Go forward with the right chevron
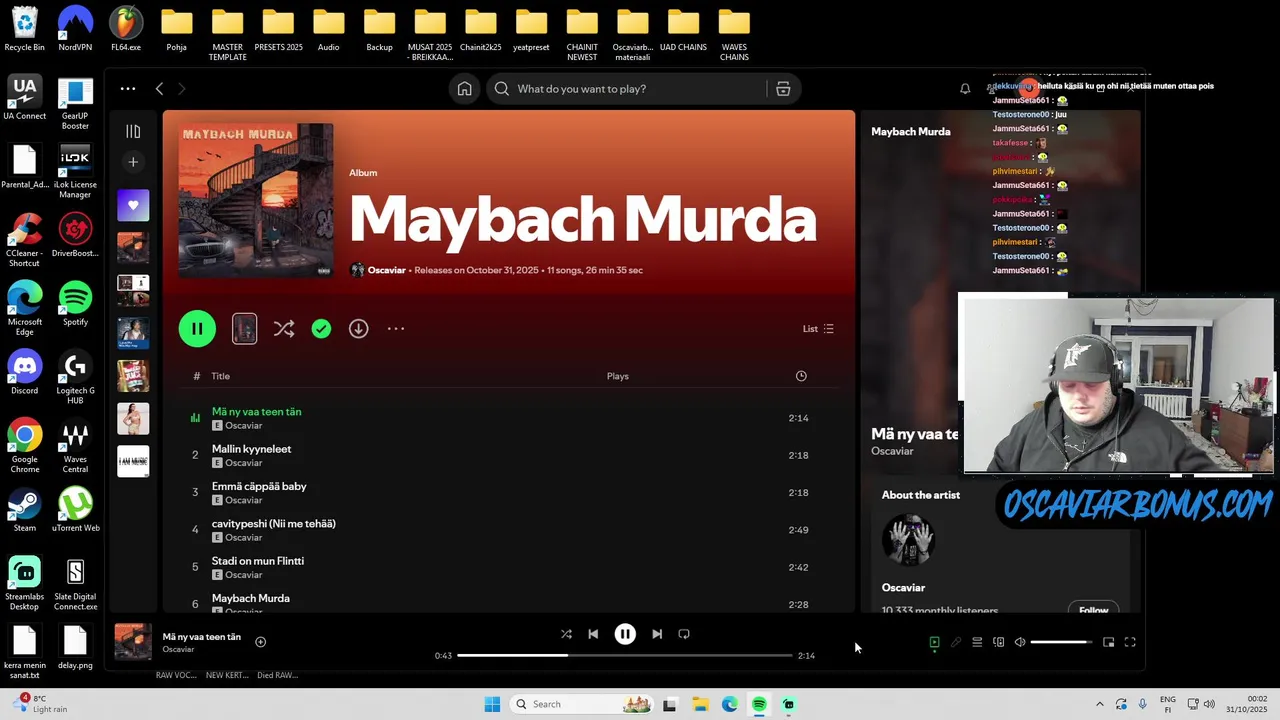The image size is (1280, 720). click(x=181, y=89)
